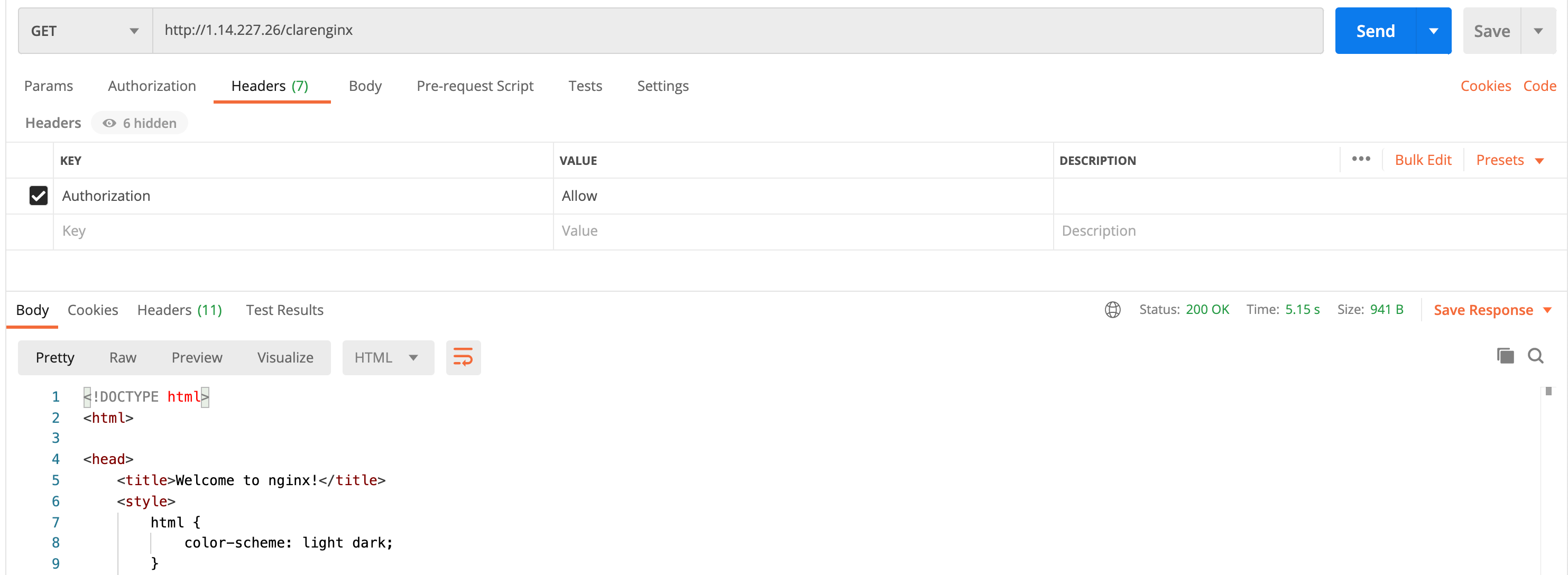
Task: Click the empty Value input field
Action: tap(803, 231)
